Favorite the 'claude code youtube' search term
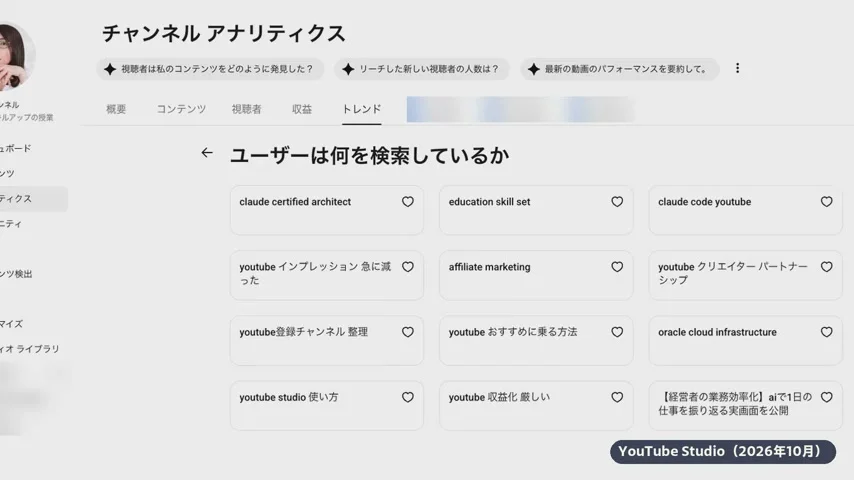Image resolution: width=854 pixels, height=480 pixels. [826, 202]
